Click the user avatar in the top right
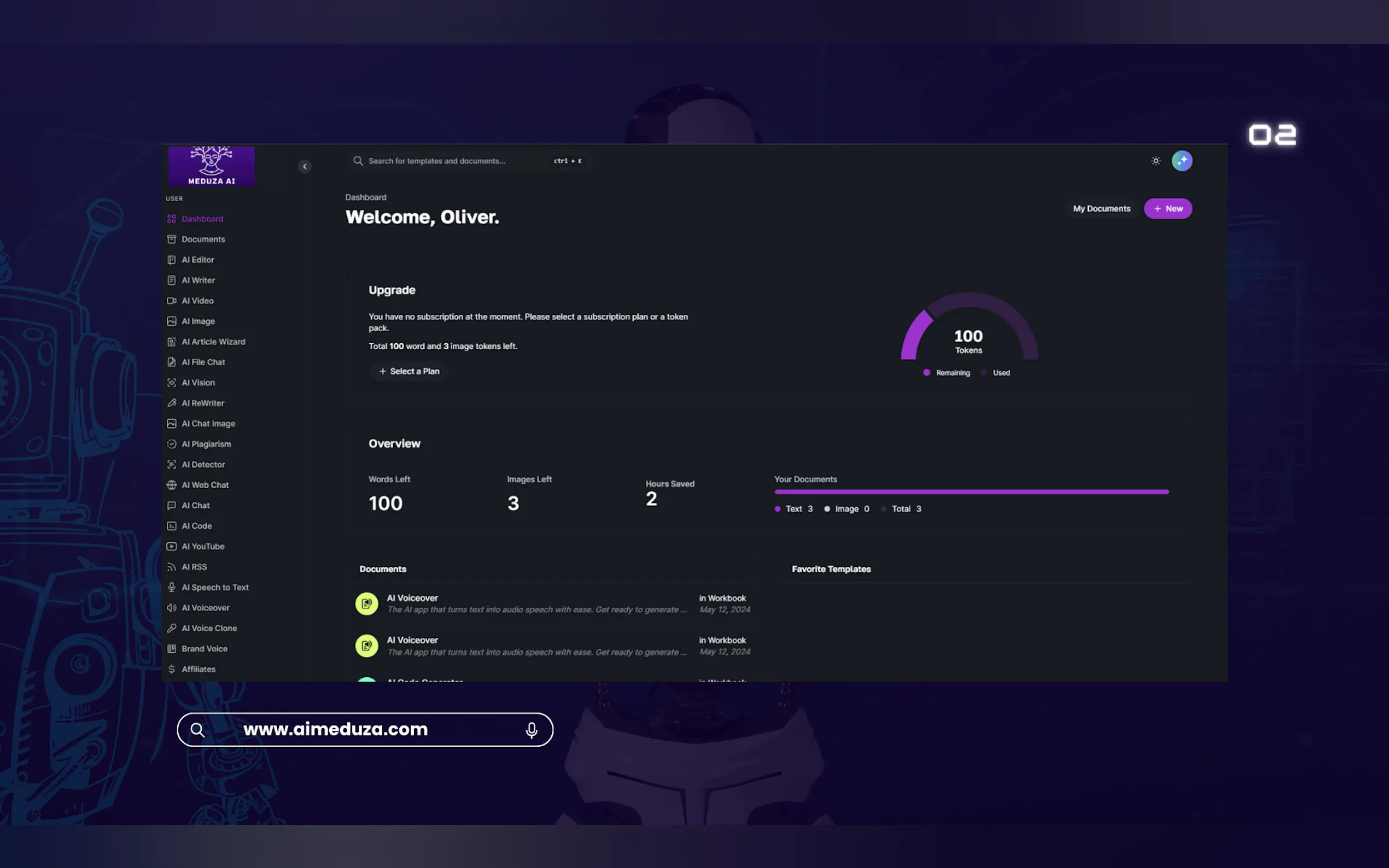Image resolution: width=1389 pixels, height=868 pixels. pos(1181,161)
